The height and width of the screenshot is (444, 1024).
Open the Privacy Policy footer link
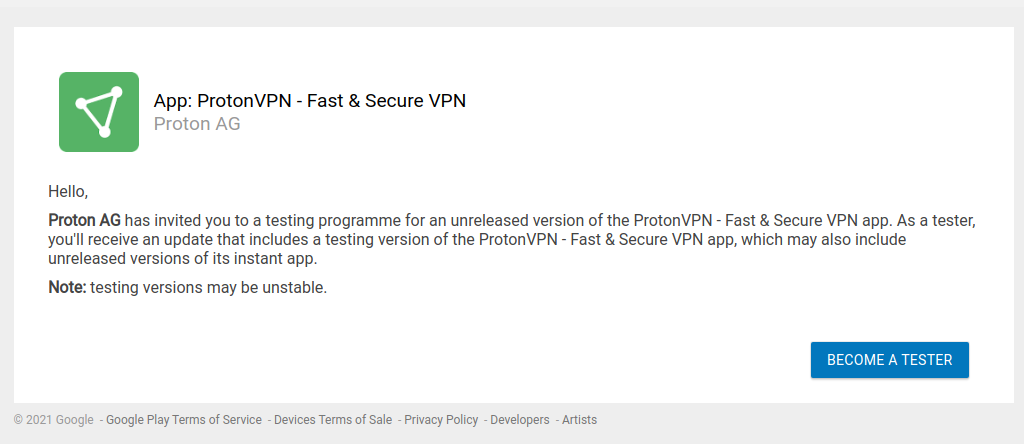pos(441,420)
